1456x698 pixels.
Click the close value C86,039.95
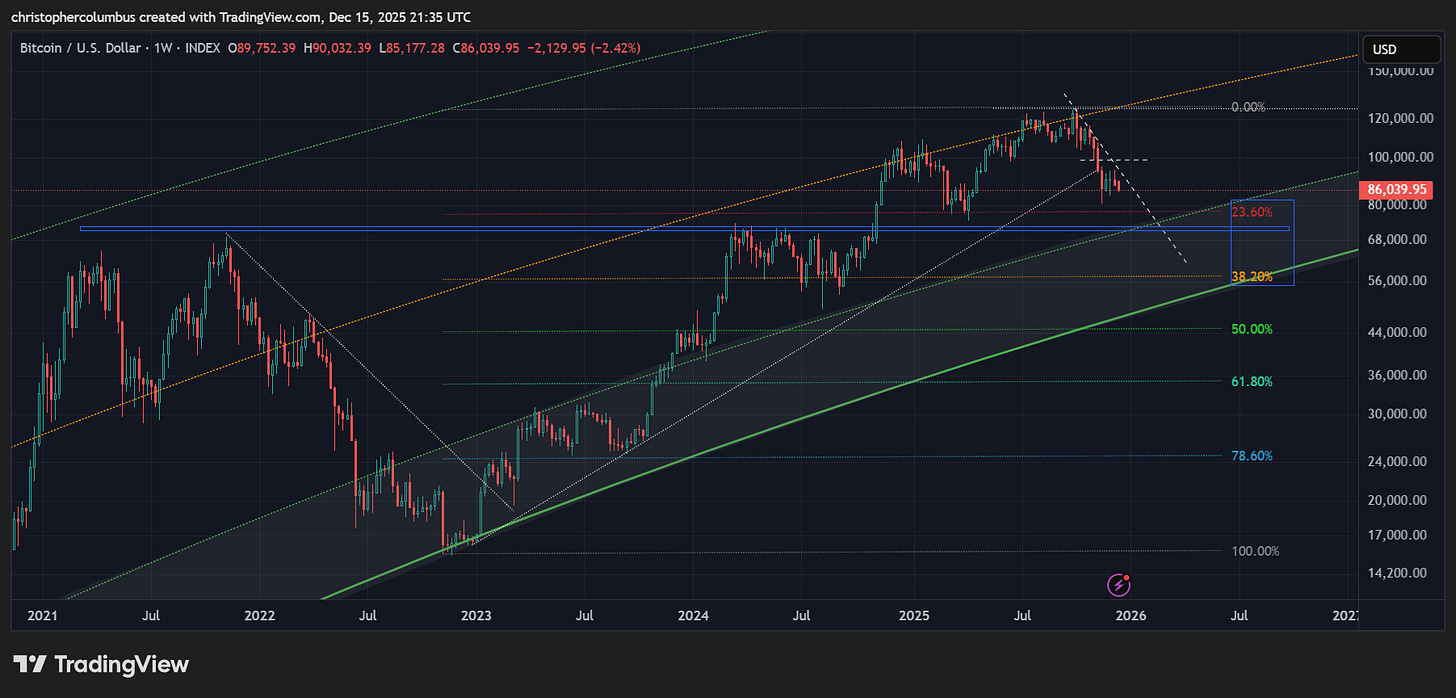click(x=485, y=48)
